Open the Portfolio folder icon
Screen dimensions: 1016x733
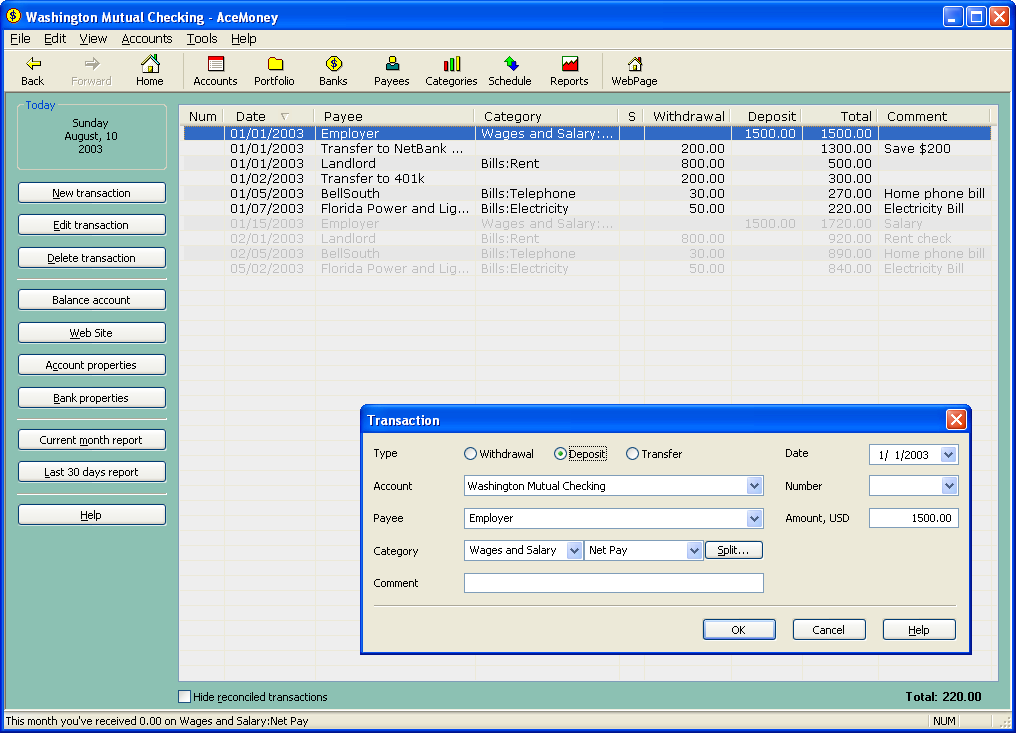(x=274, y=71)
